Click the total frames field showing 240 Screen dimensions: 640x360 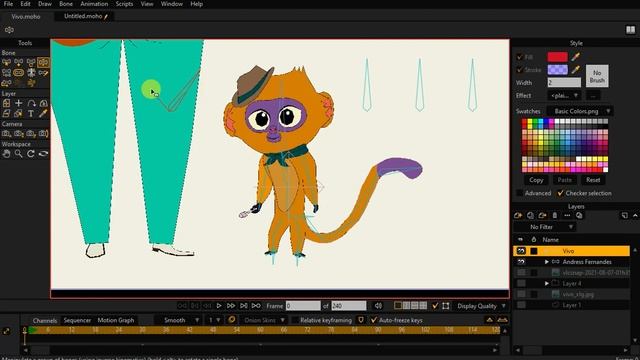[x=349, y=306]
